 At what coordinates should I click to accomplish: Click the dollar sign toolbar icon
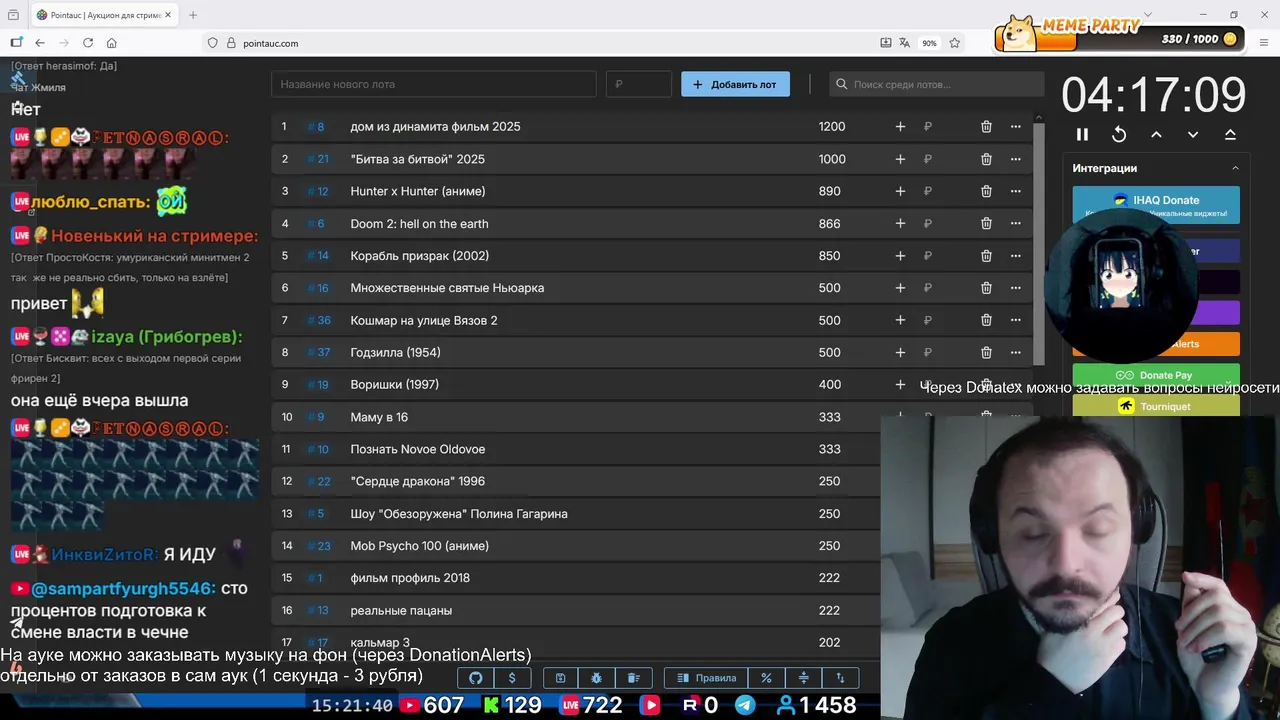[x=512, y=678]
